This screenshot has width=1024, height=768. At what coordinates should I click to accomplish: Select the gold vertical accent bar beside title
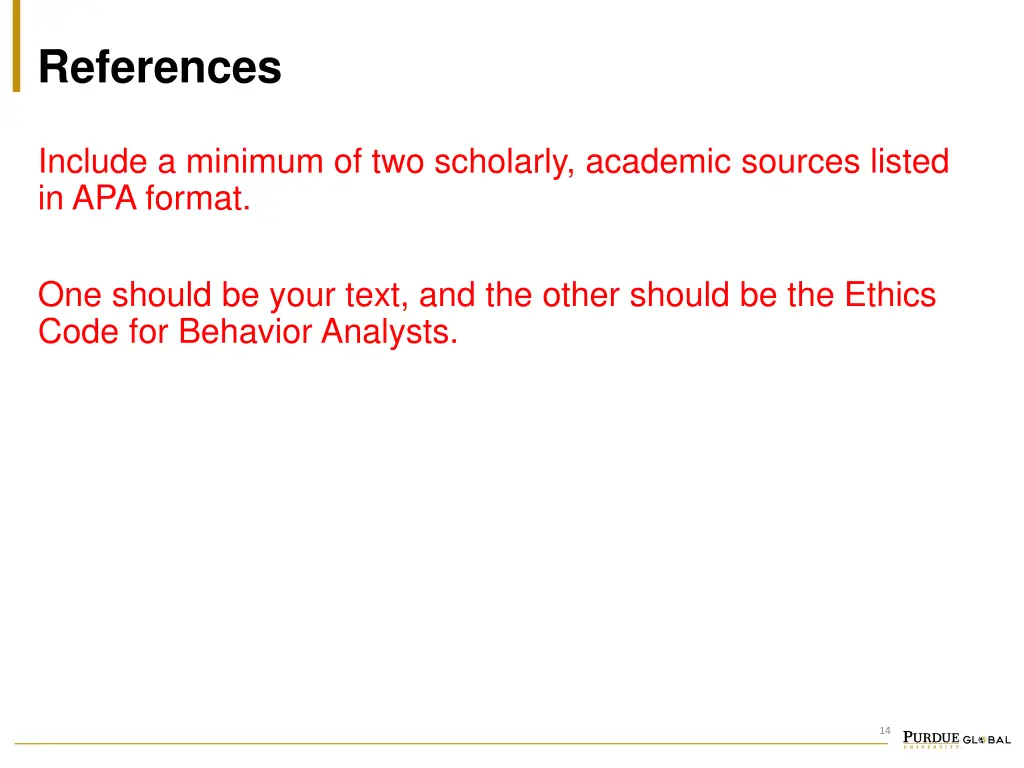pos(16,46)
